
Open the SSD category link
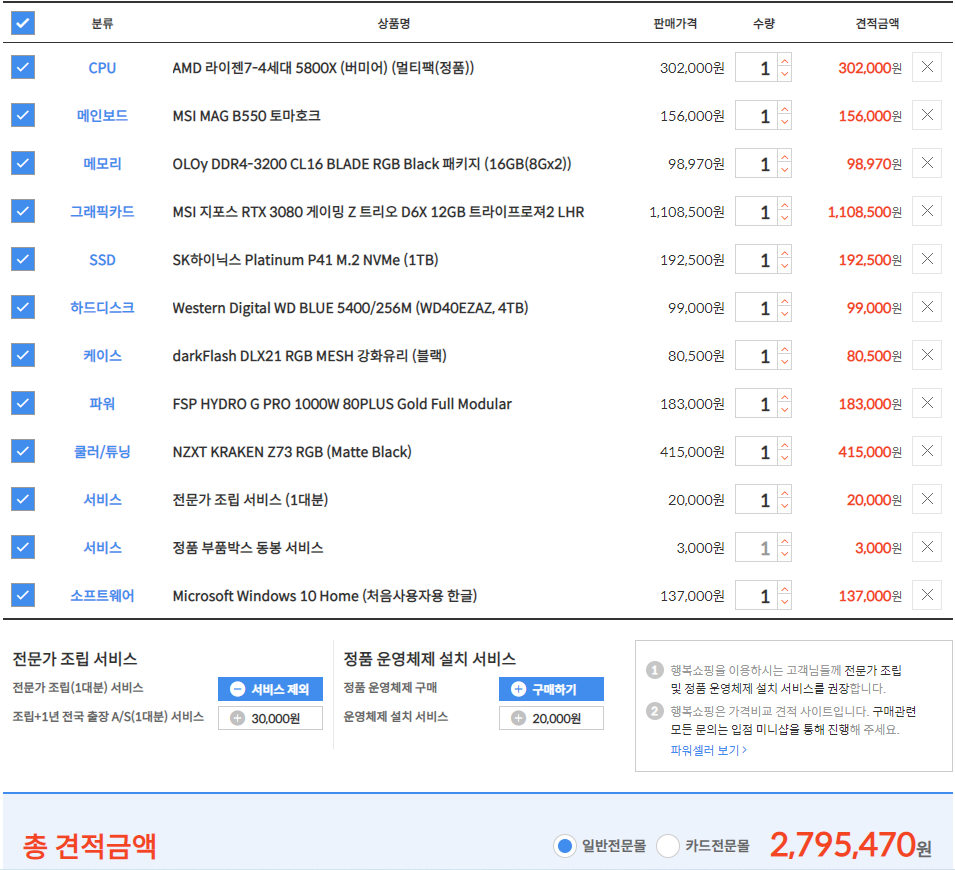(102, 260)
